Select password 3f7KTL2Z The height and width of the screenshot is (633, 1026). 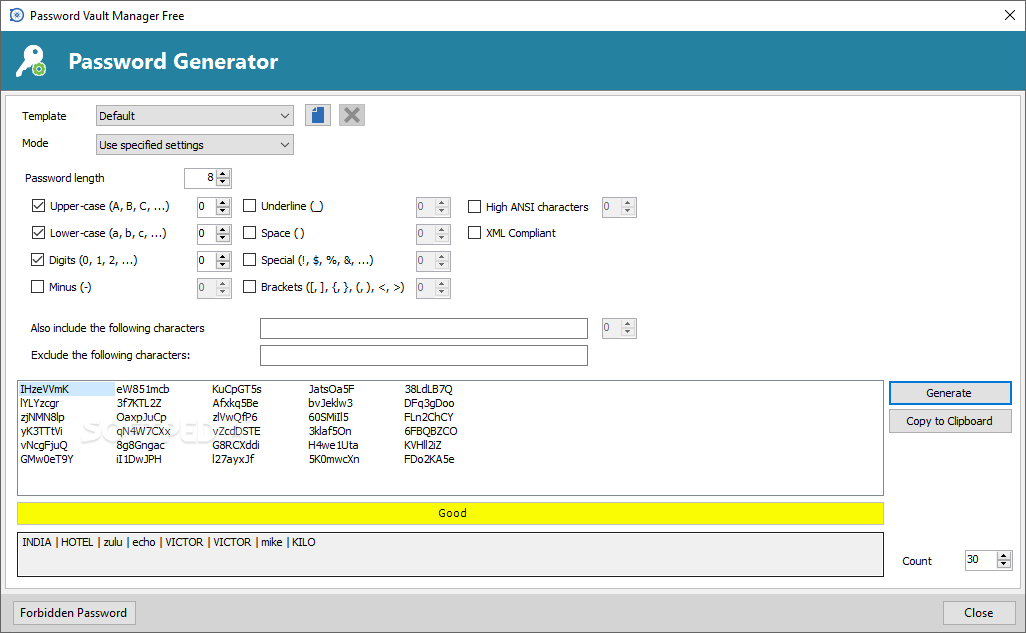click(139, 403)
